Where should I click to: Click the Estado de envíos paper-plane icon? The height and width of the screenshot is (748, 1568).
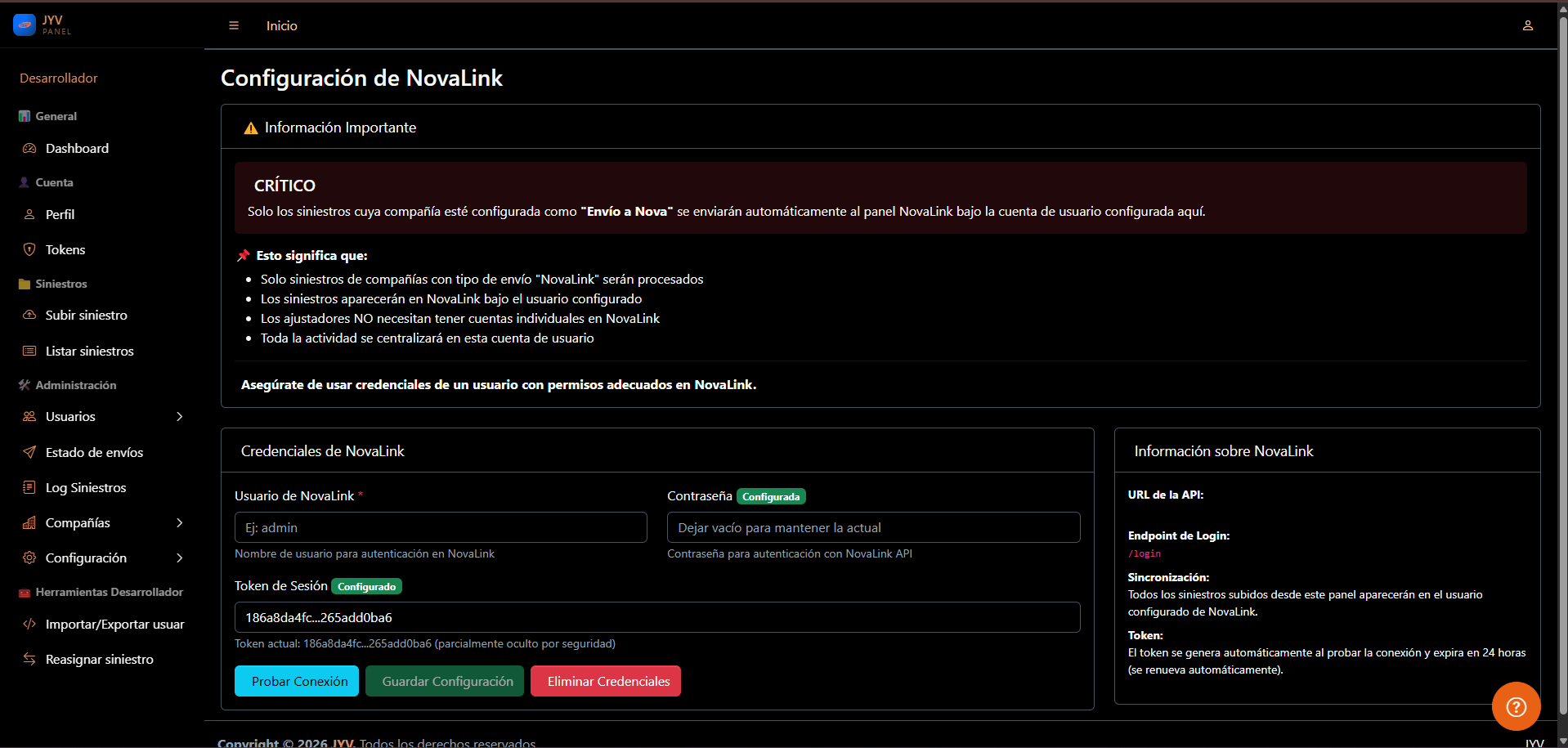coord(29,452)
